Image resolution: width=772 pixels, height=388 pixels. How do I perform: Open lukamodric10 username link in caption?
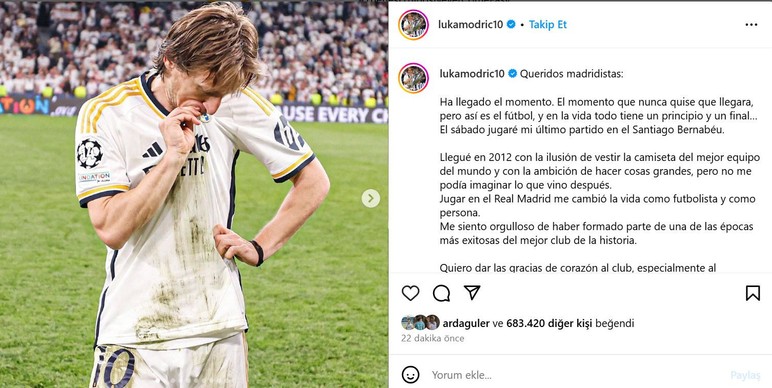pos(472,74)
